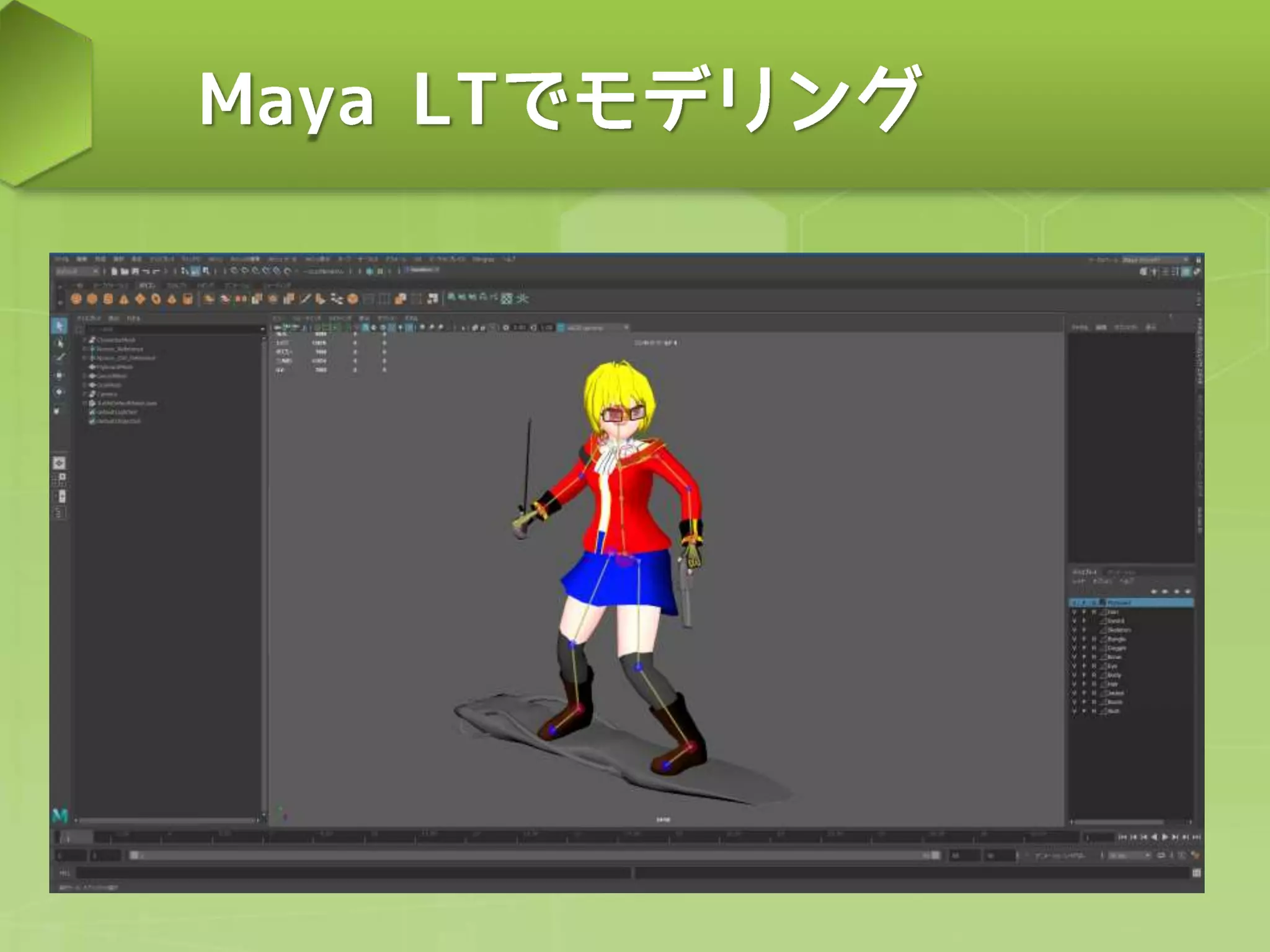The width and height of the screenshot is (1270, 952).
Task: Open the viewport ビュー (View) panel menu
Action: click(x=277, y=318)
